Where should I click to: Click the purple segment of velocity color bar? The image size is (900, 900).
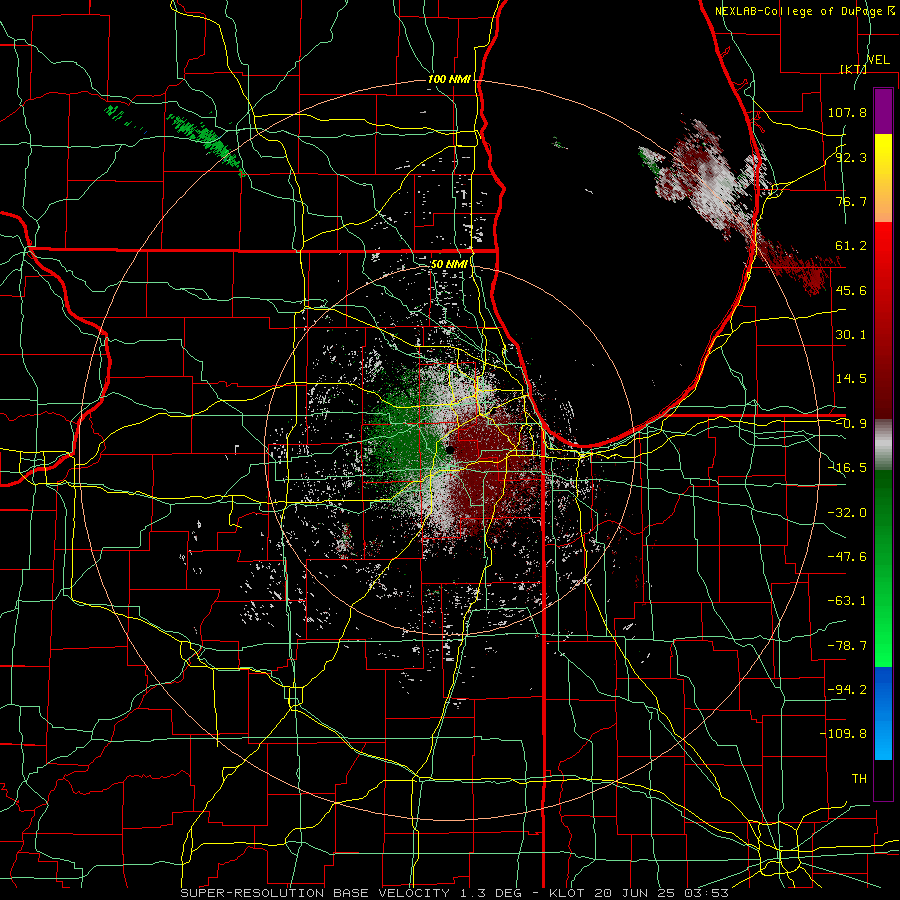(883, 111)
